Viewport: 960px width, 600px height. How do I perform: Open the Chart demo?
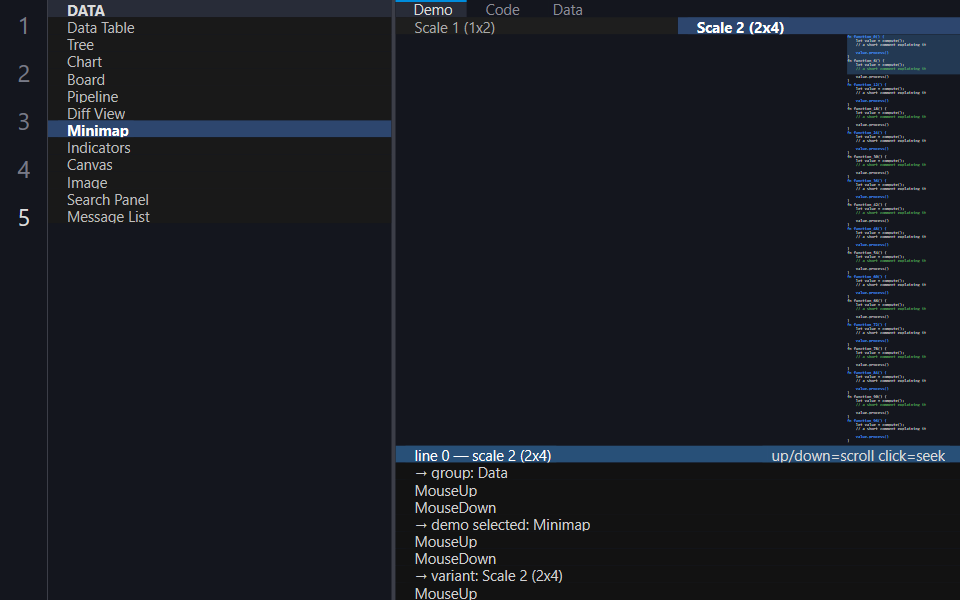pyautogui.click(x=219, y=62)
